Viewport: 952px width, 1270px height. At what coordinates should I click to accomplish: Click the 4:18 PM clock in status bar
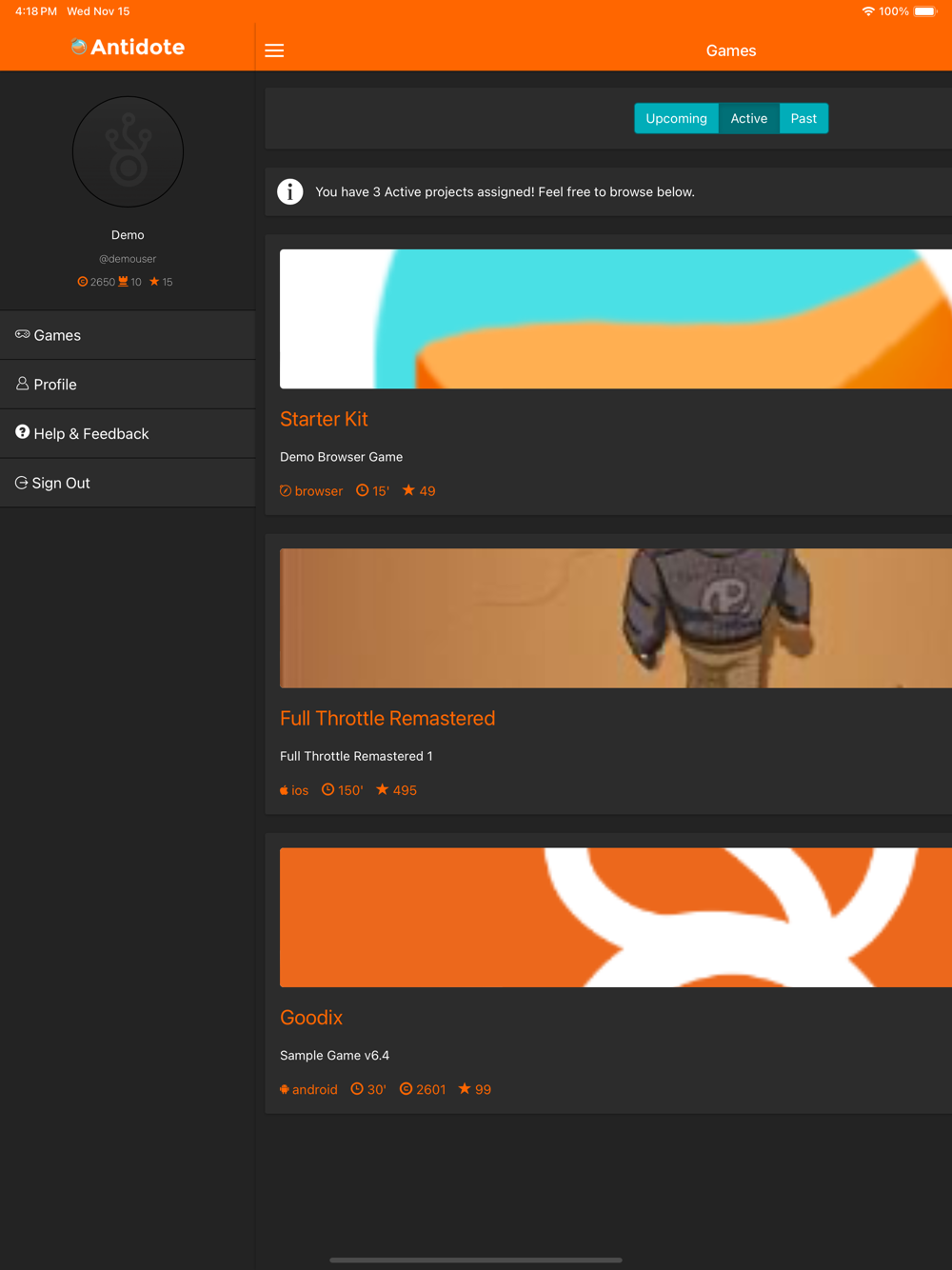click(x=36, y=11)
